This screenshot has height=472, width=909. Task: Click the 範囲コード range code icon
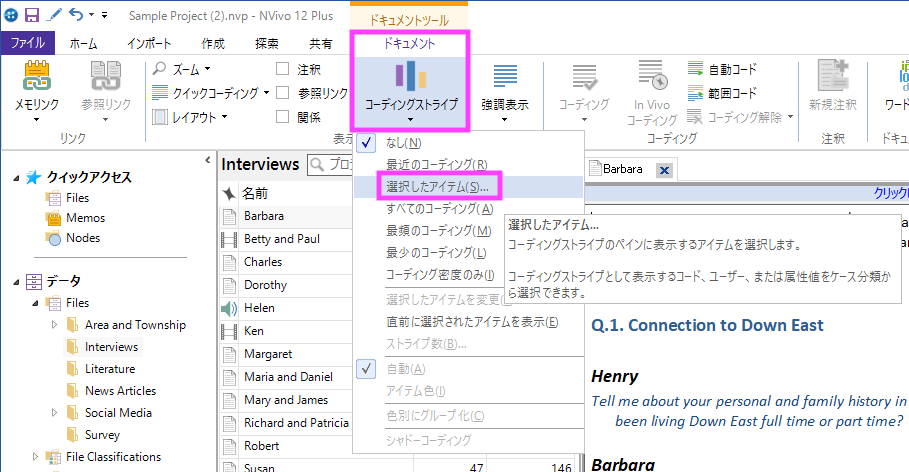(697, 93)
